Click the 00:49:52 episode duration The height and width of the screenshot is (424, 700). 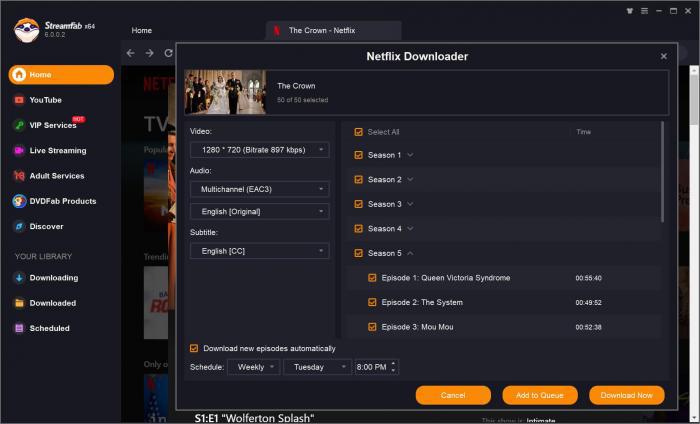(588, 303)
